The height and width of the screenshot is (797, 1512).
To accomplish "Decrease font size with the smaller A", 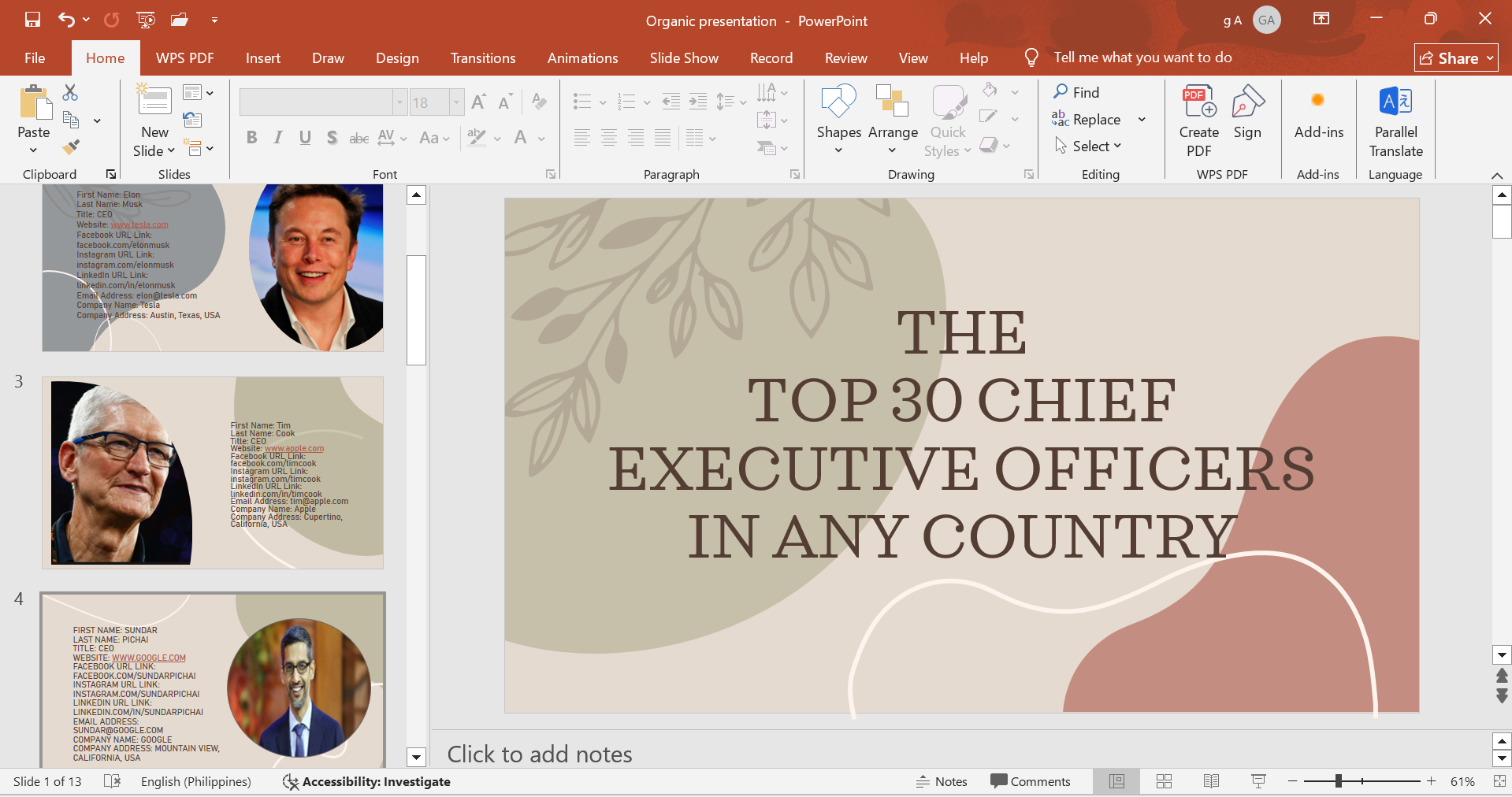I will (505, 102).
